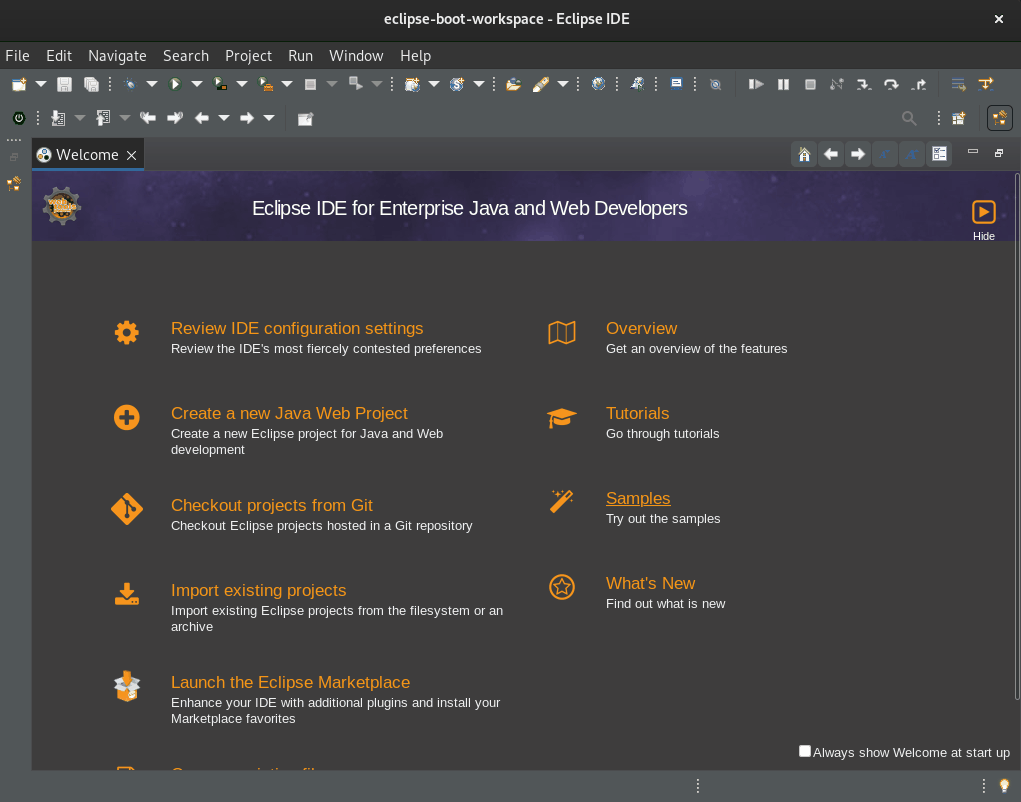Viewport: 1021px width, 802px height.
Task: Open the Navigate menu
Action: 117,56
